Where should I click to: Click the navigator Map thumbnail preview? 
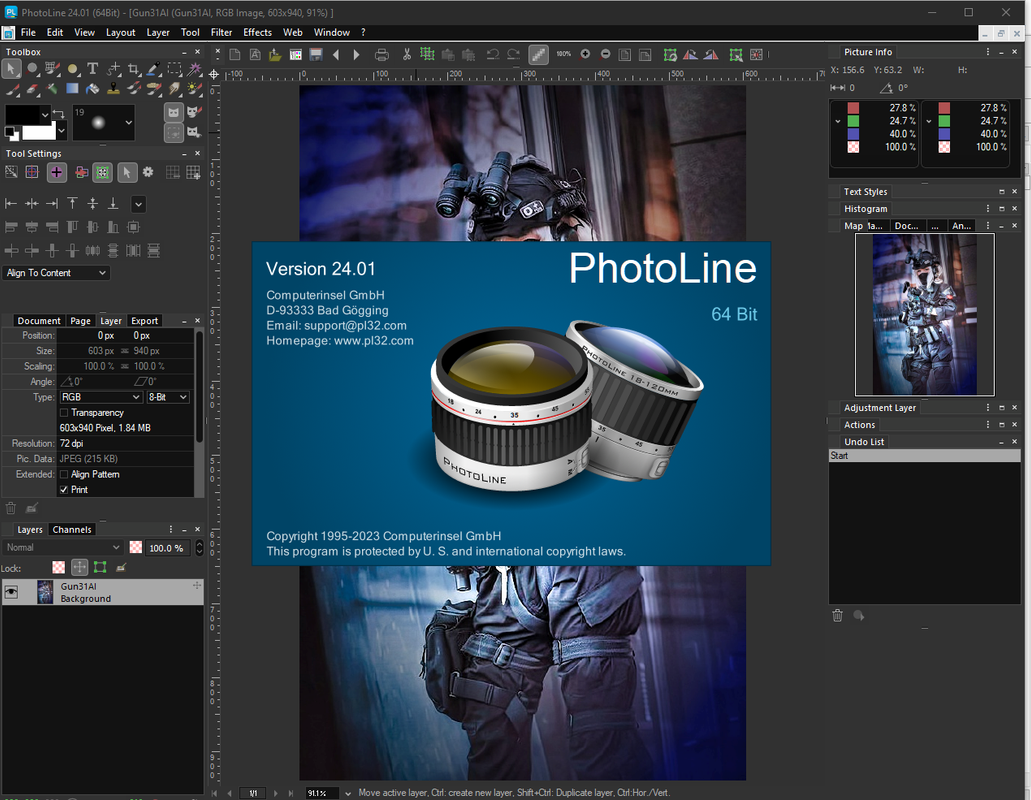pos(924,314)
